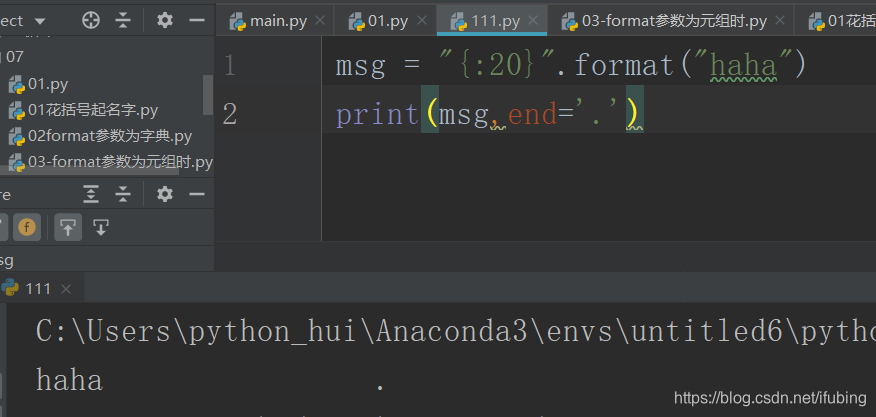Click the format method call on line 1
This screenshot has width=876, height=417.
624,65
